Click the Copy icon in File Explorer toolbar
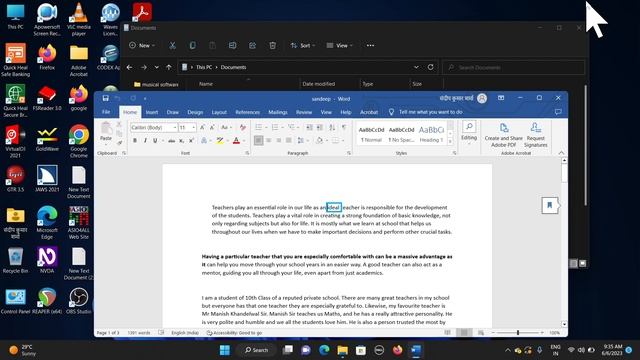Screen dimensions: 640x360 [x=192, y=46]
